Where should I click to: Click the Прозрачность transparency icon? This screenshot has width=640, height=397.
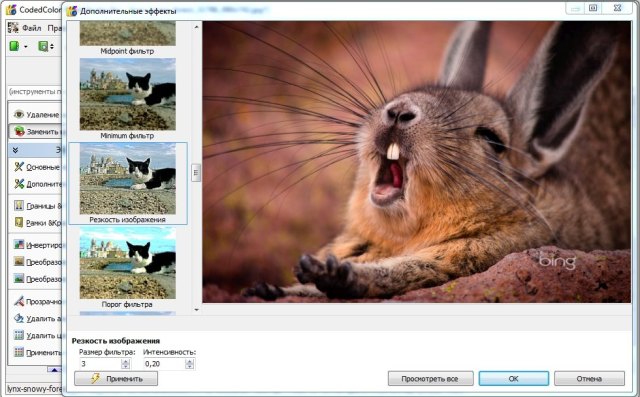(19, 301)
